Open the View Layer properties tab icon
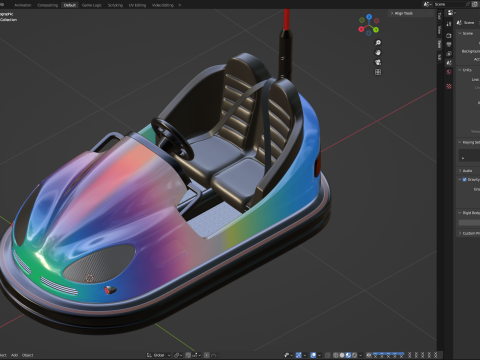The height and width of the screenshot is (360, 480). pyautogui.click(x=449, y=54)
